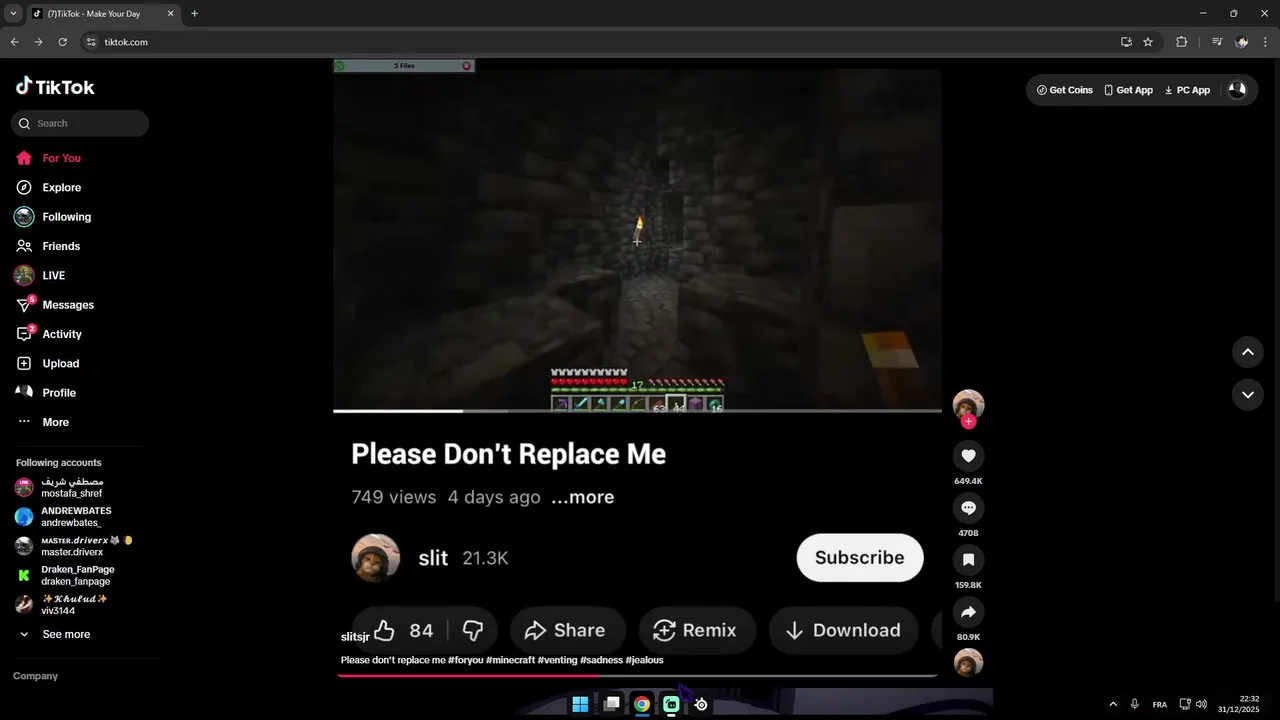The width and height of the screenshot is (1280, 720).
Task: Click the #sadness hashtag
Action: point(601,660)
